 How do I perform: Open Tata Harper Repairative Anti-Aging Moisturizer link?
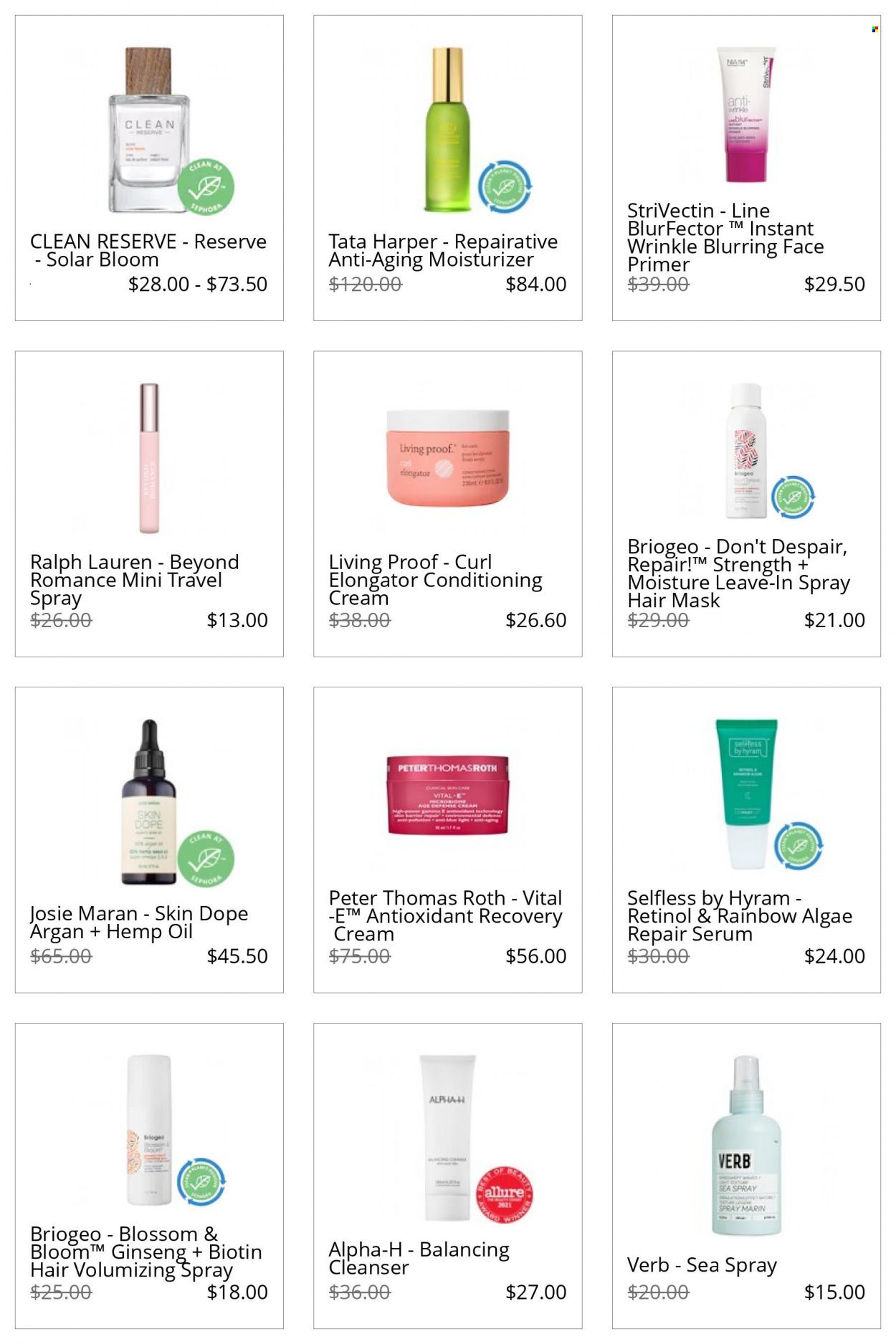point(442,250)
